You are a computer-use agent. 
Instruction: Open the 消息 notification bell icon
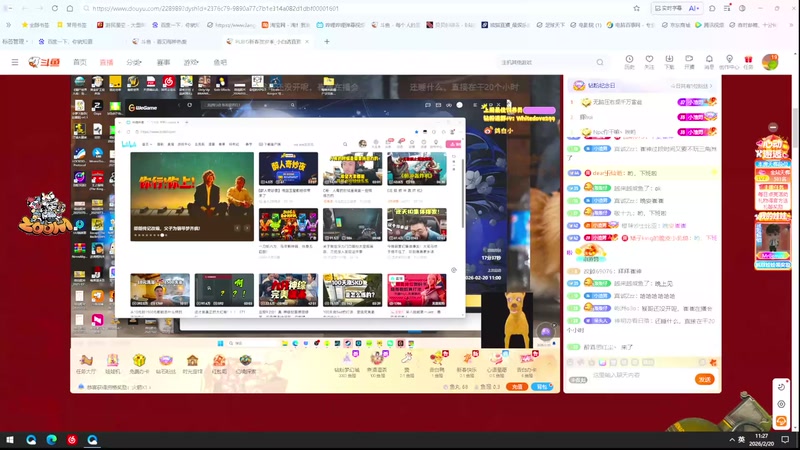pos(709,62)
